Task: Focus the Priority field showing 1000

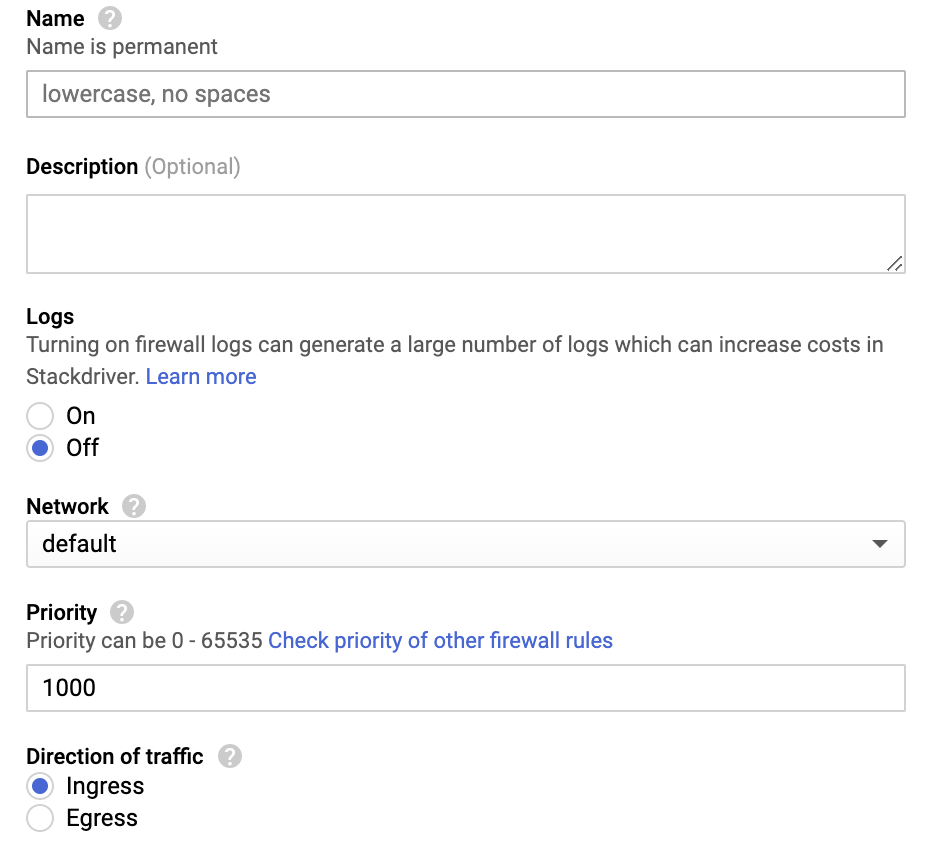Action: pos(466,688)
